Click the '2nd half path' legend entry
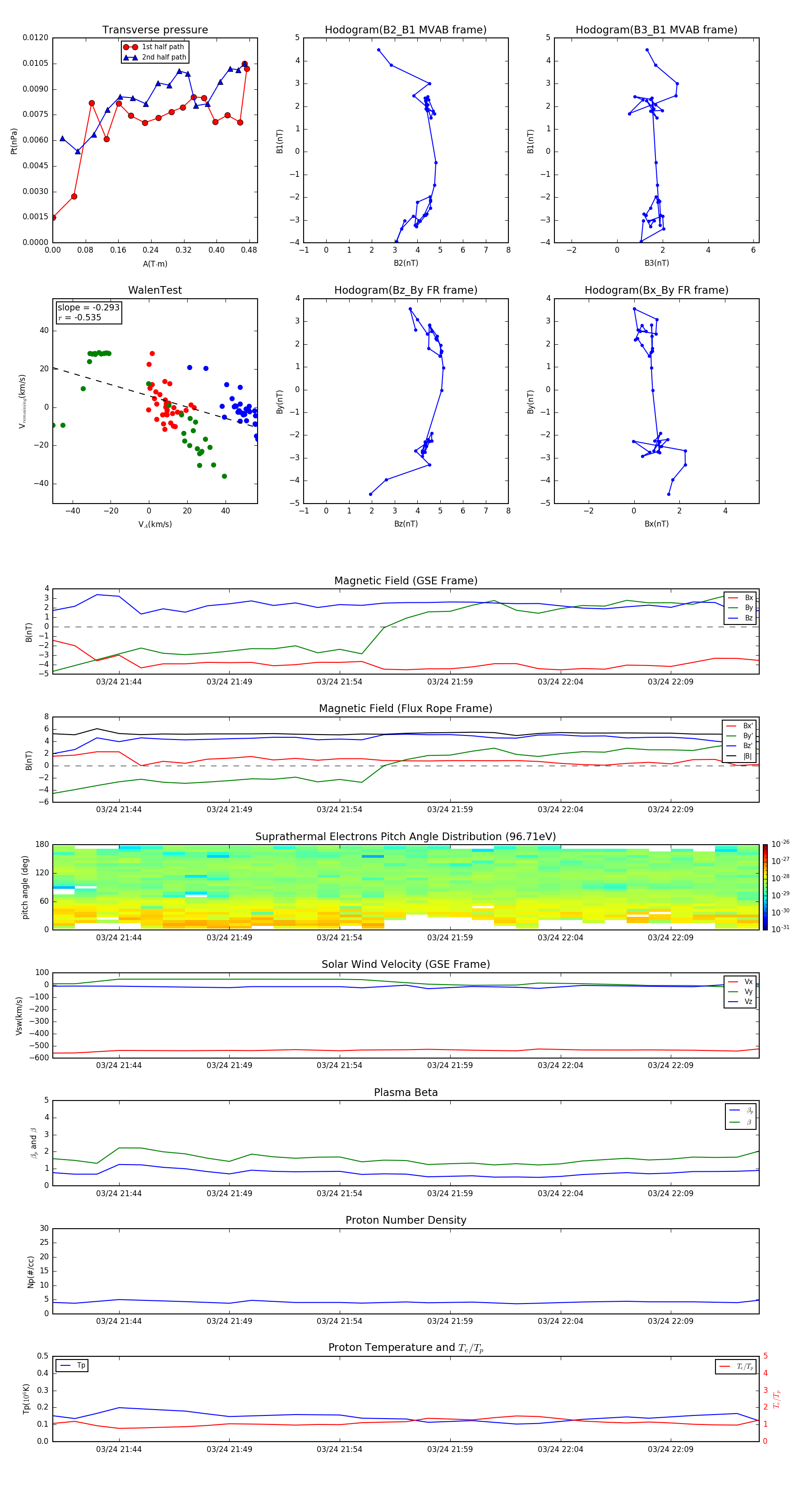812x1489 pixels. pyautogui.click(x=155, y=57)
